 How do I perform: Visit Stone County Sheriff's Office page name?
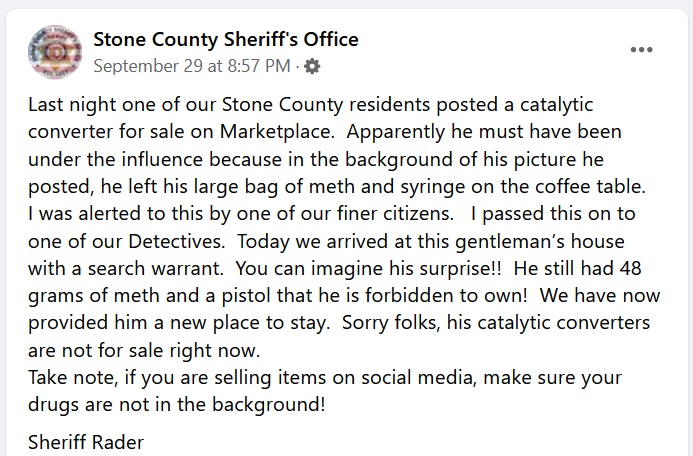pyautogui.click(x=225, y=40)
